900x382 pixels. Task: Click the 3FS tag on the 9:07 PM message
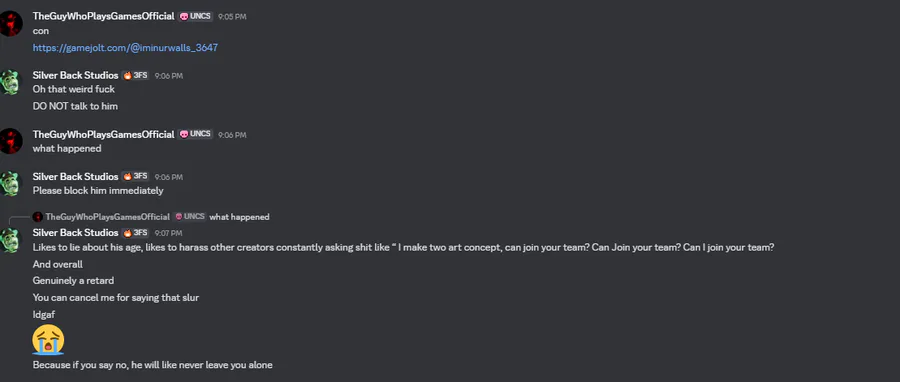[135, 233]
